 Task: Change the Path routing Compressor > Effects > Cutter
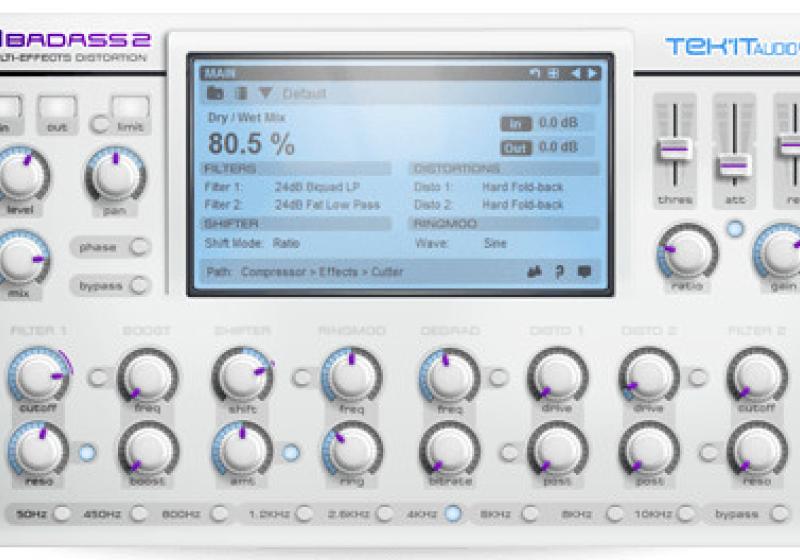coord(322,272)
